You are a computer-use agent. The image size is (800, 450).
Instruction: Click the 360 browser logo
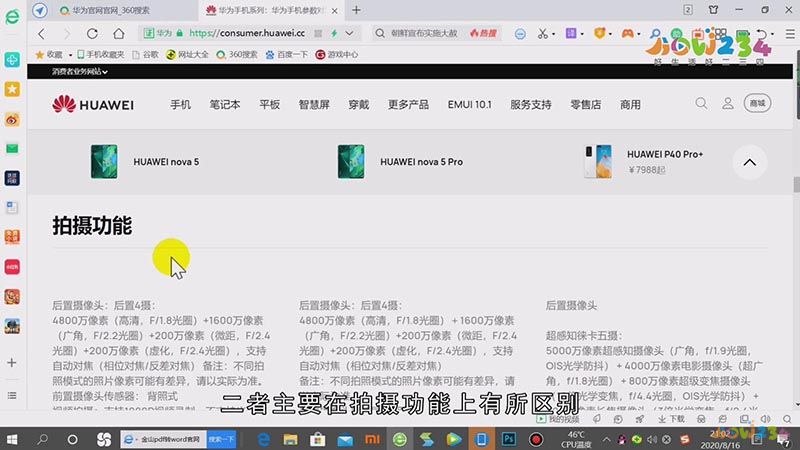tap(12, 17)
